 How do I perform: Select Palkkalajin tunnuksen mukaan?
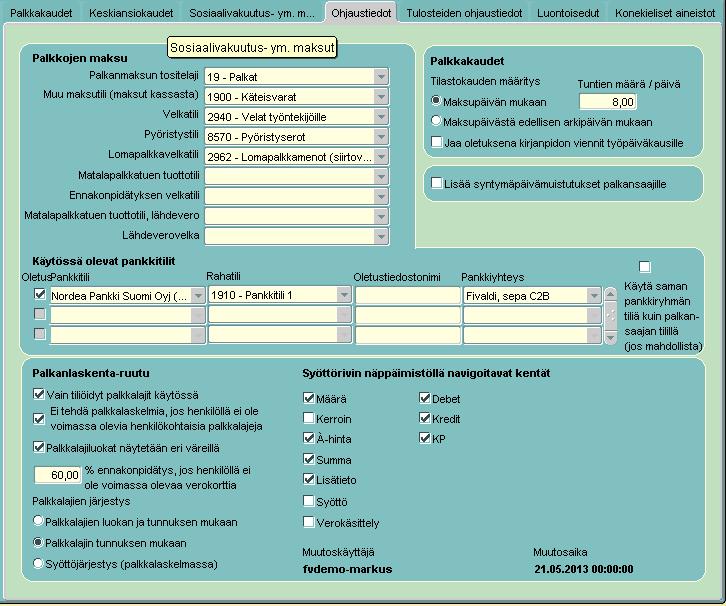click(38, 542)
